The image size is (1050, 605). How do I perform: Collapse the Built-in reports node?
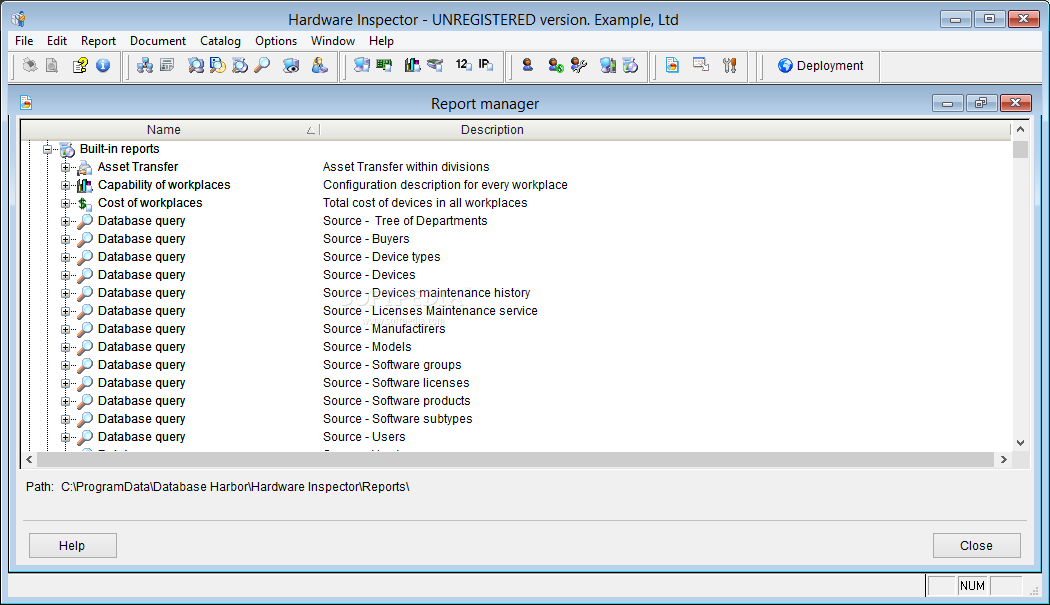[48, 149]
